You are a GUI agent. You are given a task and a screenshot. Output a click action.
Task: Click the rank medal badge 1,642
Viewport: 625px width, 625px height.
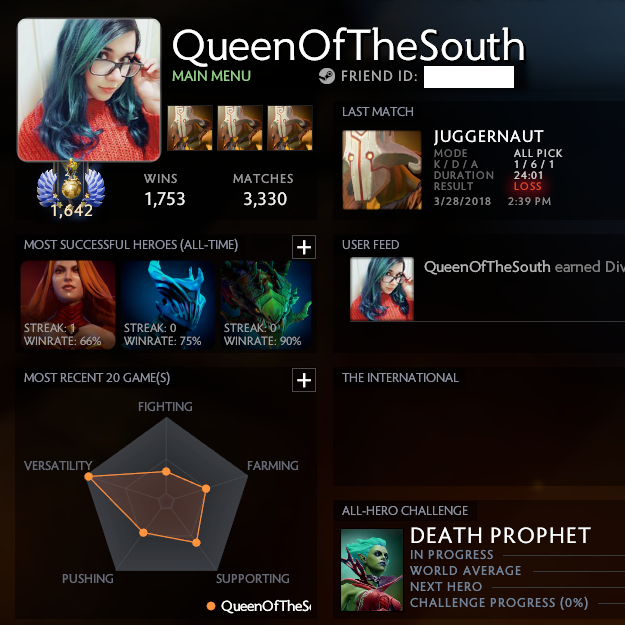coord(71,189)
